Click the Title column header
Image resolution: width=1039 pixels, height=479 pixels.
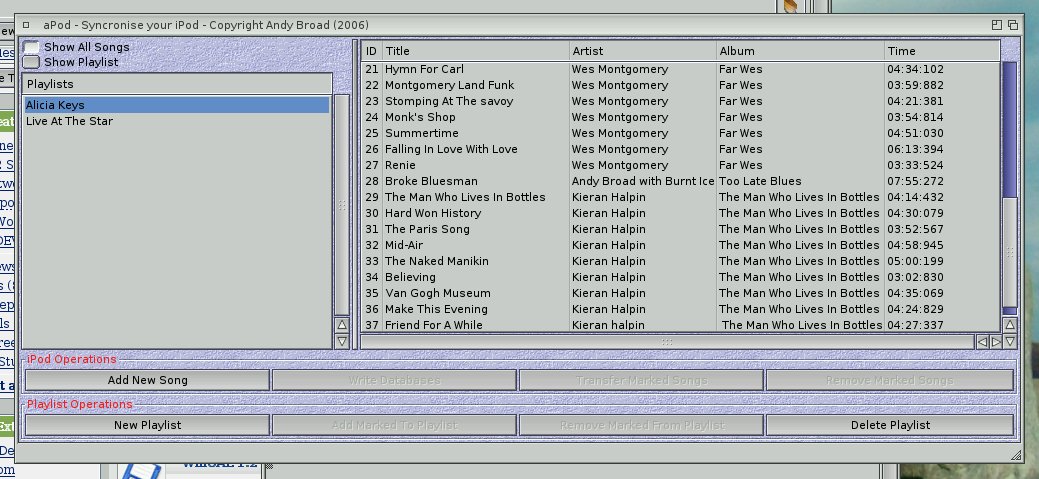(x=475, y=51)
